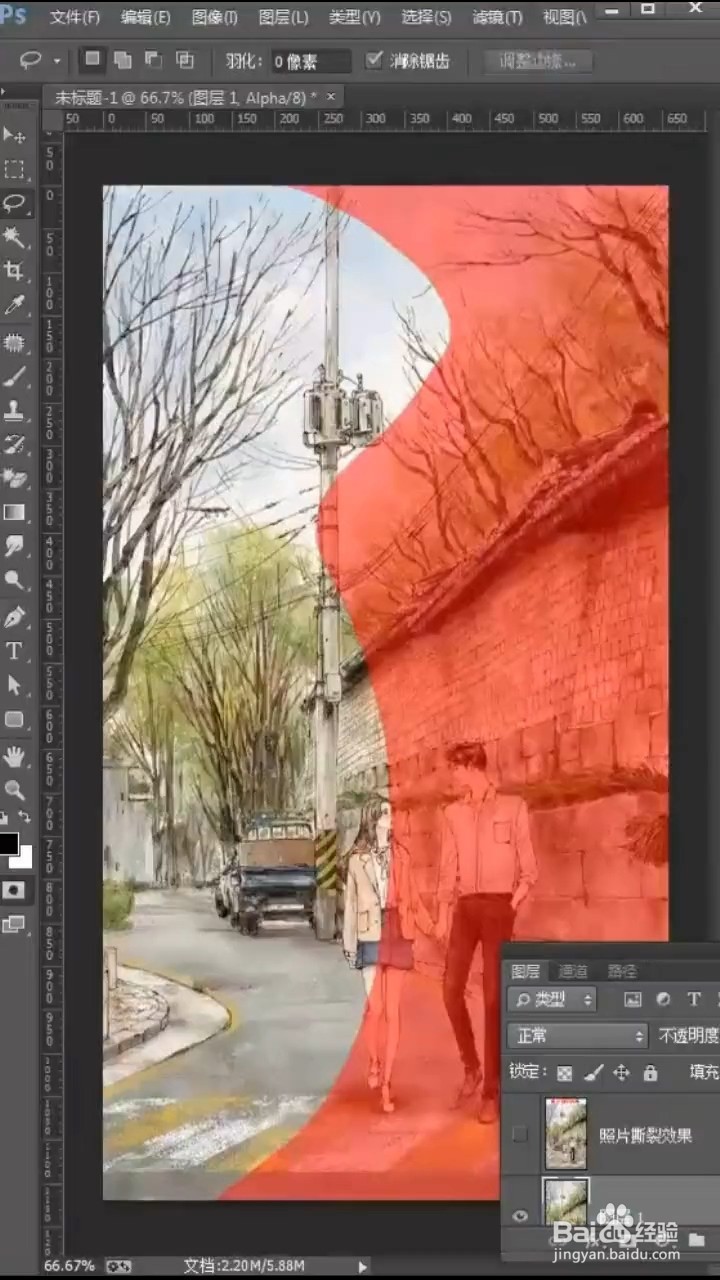Toggle the 消除锯齿 anti-alias checkbox
The width and height of the screenshot is (720, 1280).
(x=374, y=60)
